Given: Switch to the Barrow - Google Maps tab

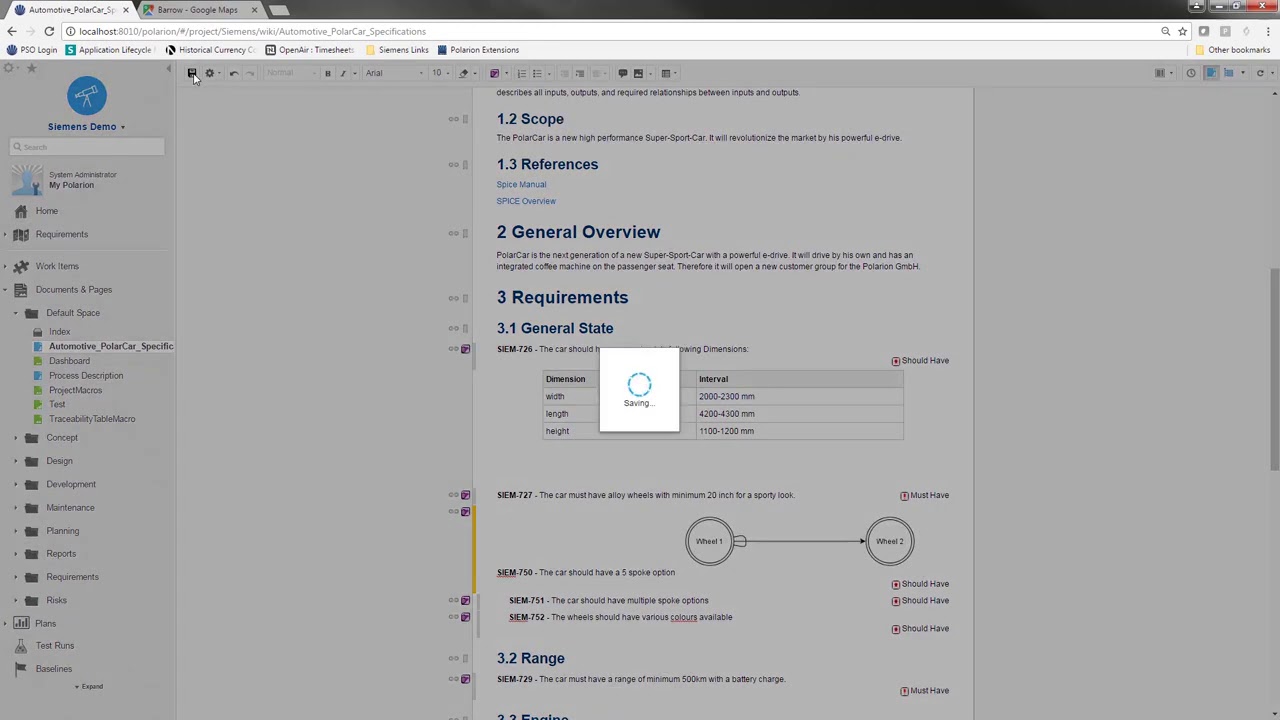Looking at the screenshot, I should [x=197, y=10].
